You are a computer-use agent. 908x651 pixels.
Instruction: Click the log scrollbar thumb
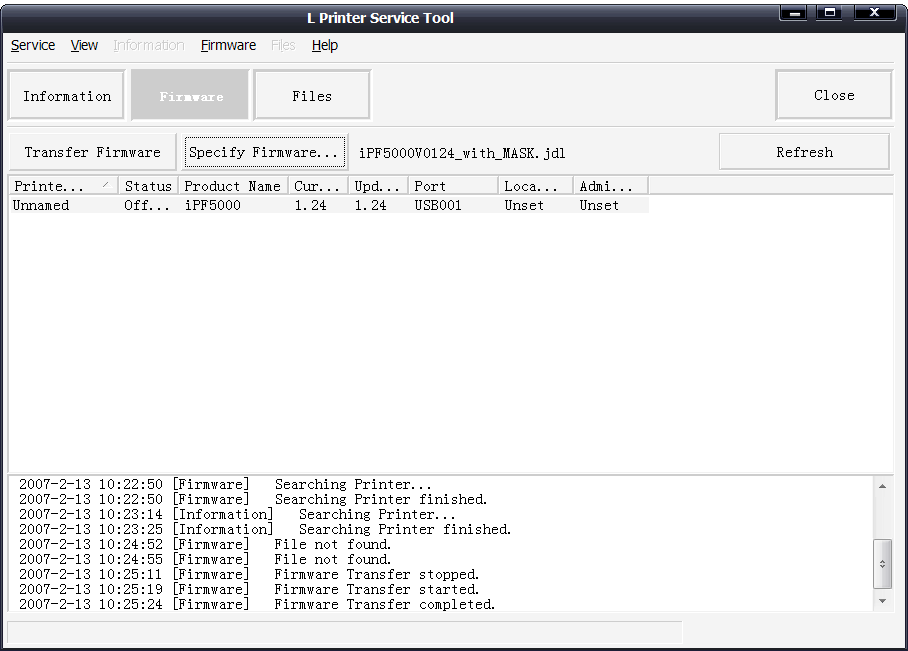pyautogui.click(x=882, y=564)
